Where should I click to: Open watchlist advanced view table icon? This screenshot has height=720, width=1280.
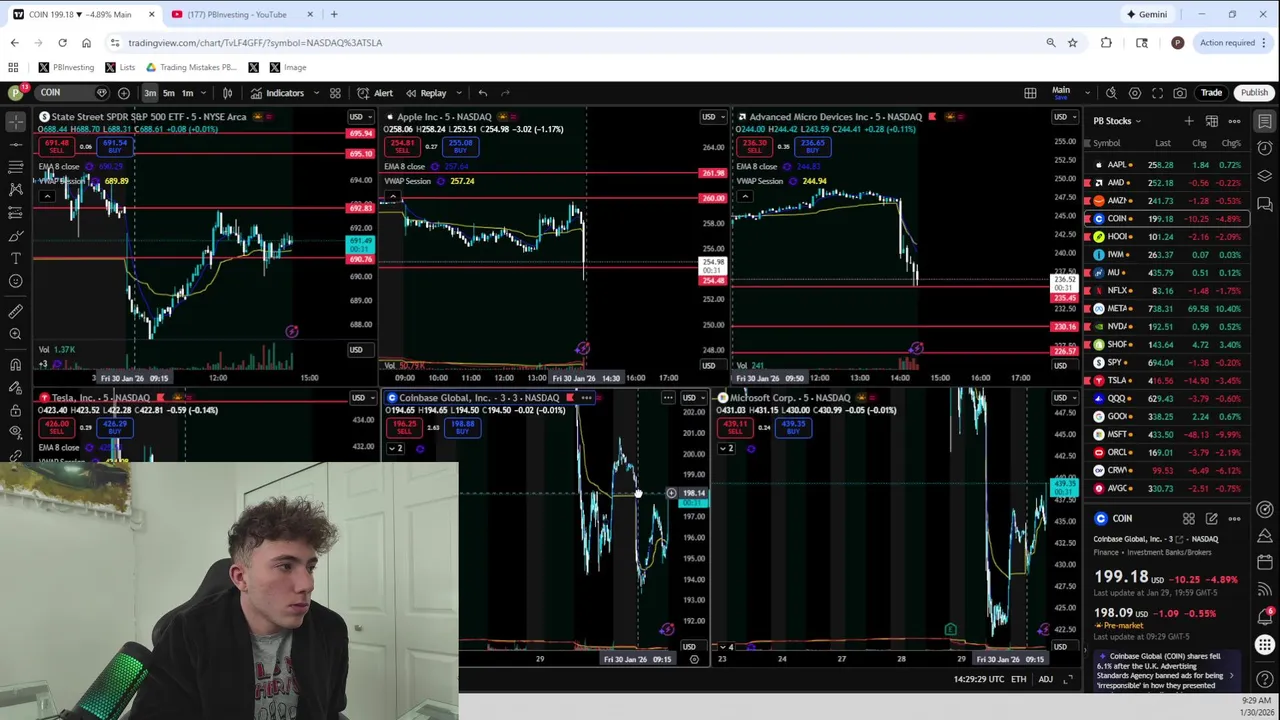[x=1211, y=121]
